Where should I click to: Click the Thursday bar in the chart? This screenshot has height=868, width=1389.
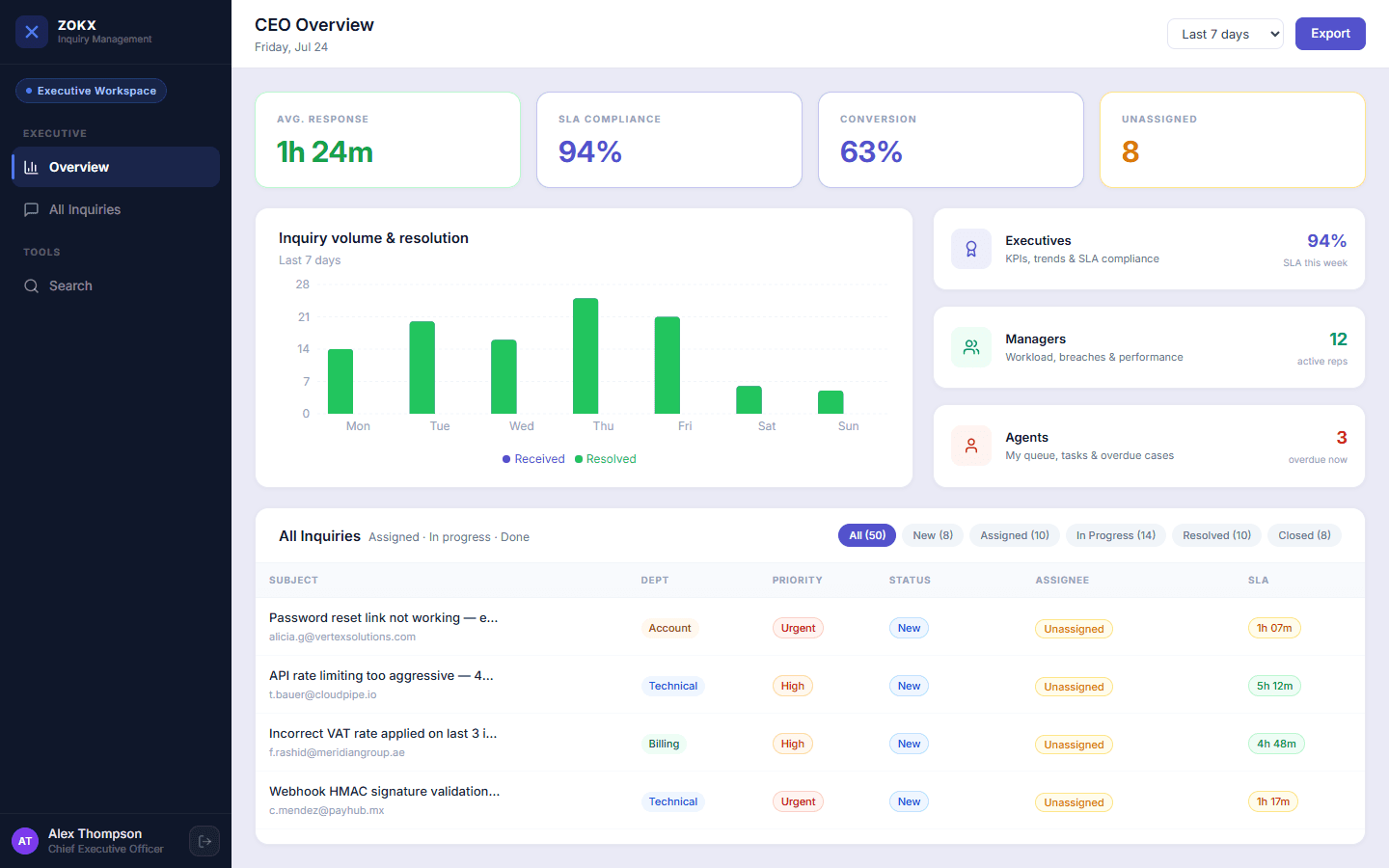pyautogui.click(x=586, y=356)
